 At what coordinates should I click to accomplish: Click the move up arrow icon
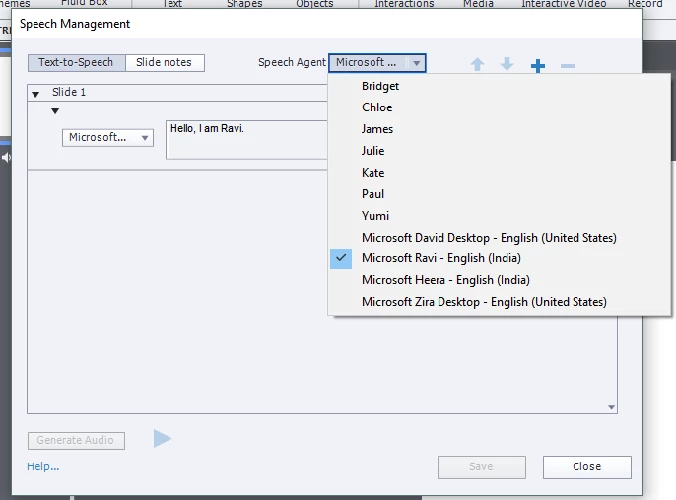pos(477,65)
